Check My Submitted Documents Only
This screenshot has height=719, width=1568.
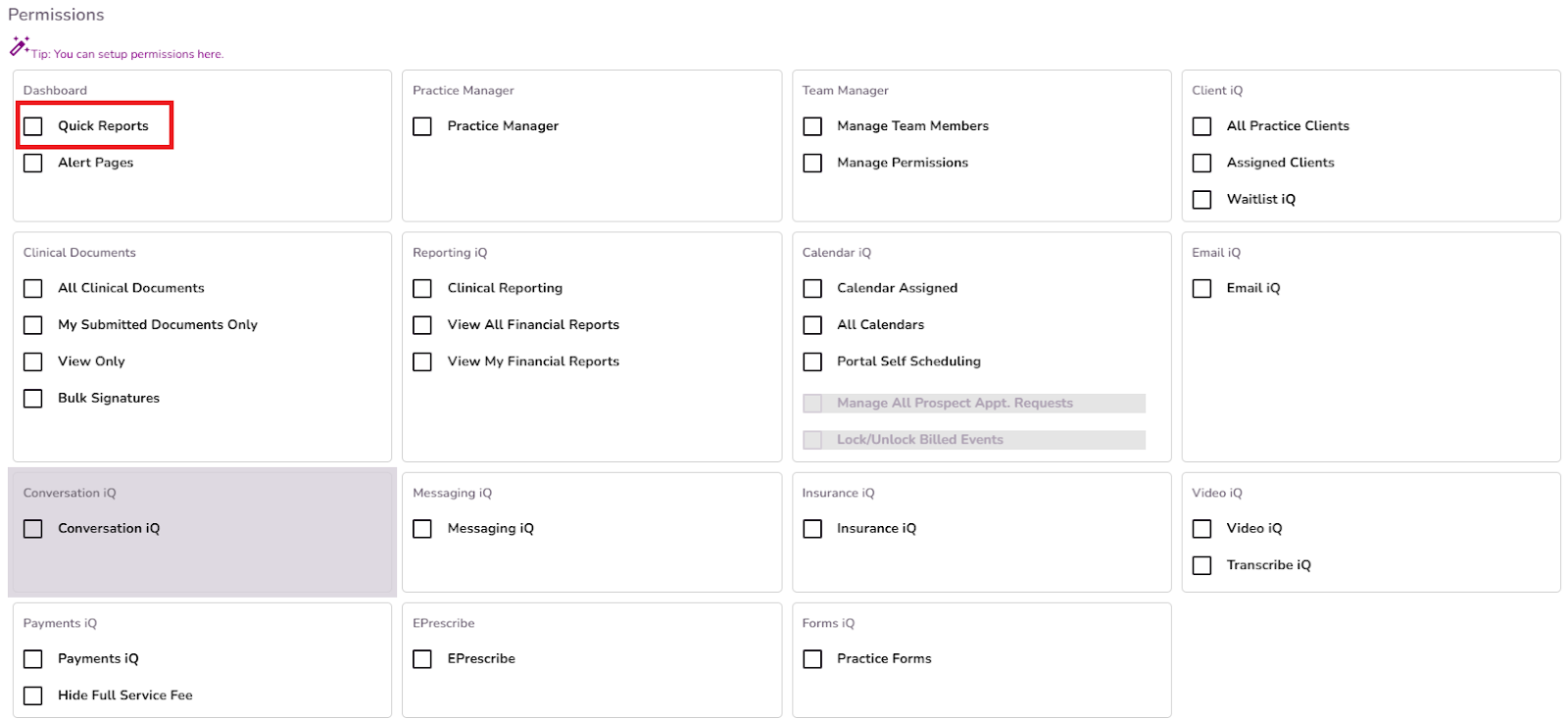(33, 325)
